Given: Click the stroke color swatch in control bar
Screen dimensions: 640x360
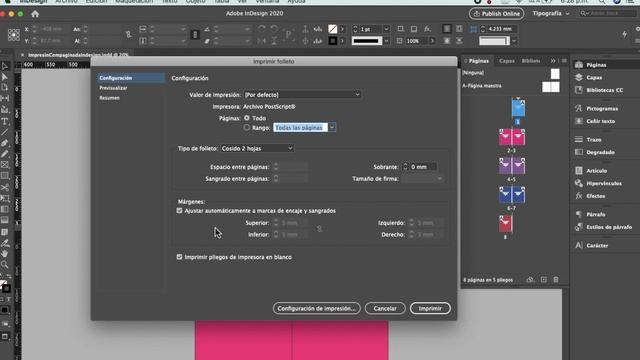Looking at the screenshot, I should (x=333, y=41).
